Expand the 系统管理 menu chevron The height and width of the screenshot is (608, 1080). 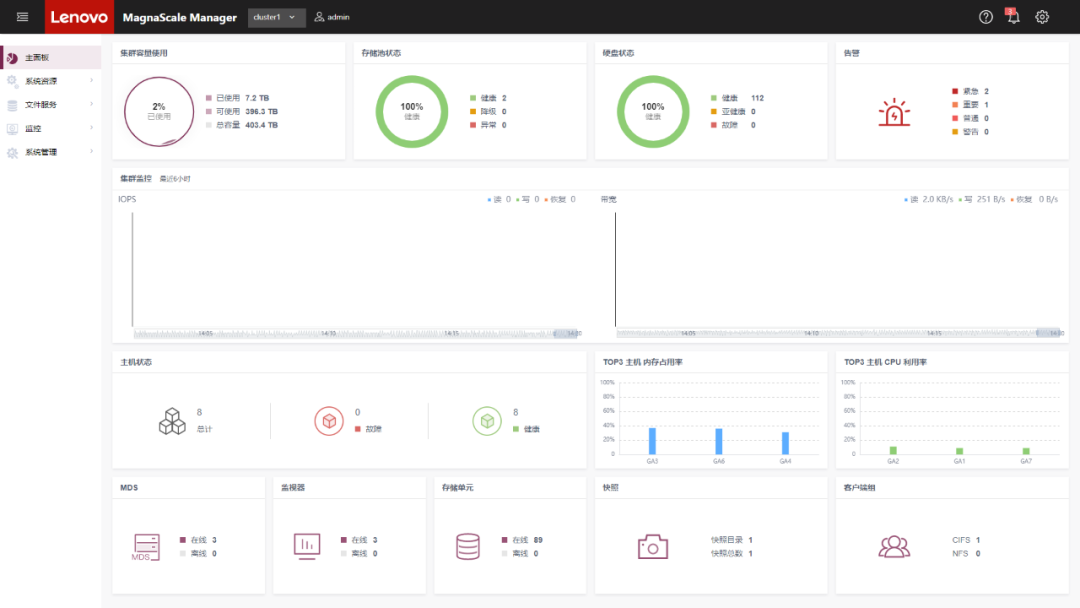tap(92, 151)
